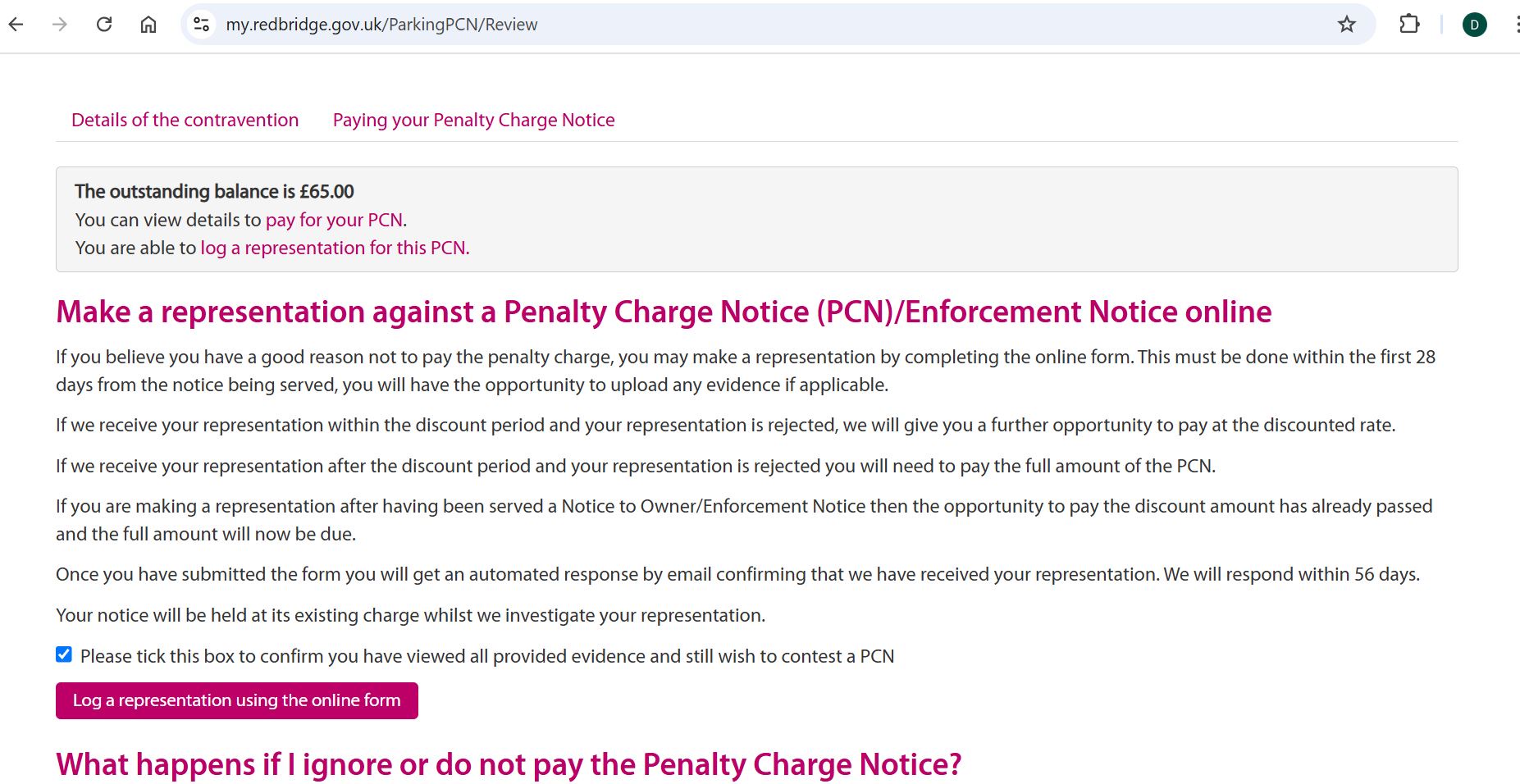Go back to the previous page
Image resolution: width=1520 pixels, height=784 pixels.
16,25
